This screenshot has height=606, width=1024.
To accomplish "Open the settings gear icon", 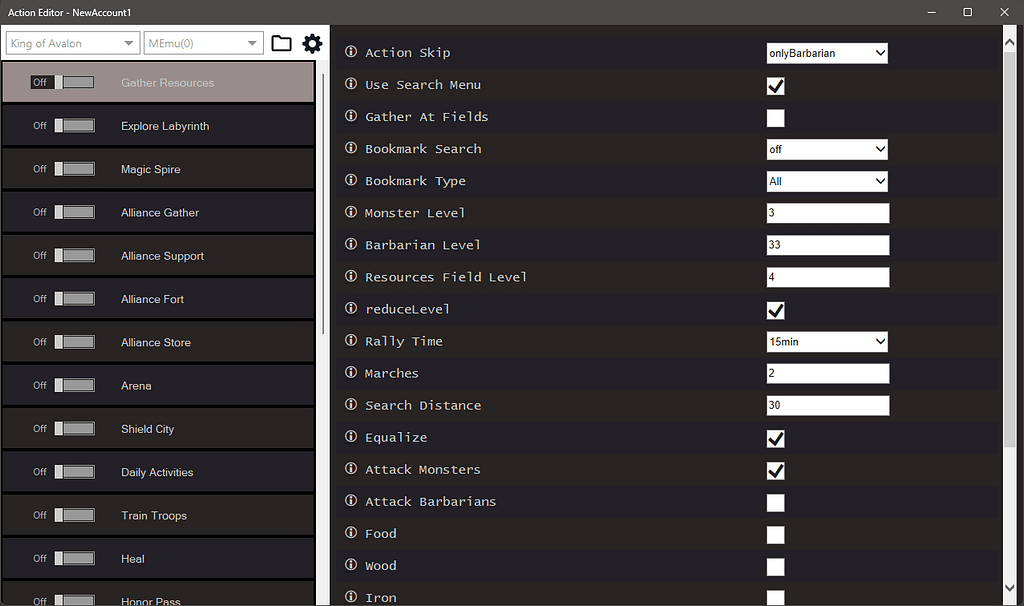I will pyautogui.click(x=312, y=43).
